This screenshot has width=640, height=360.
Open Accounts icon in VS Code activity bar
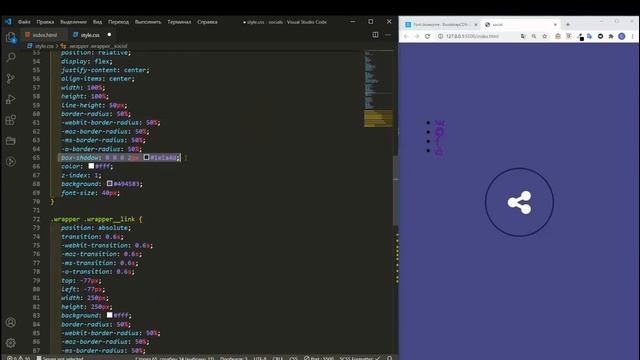coord(11,322)
